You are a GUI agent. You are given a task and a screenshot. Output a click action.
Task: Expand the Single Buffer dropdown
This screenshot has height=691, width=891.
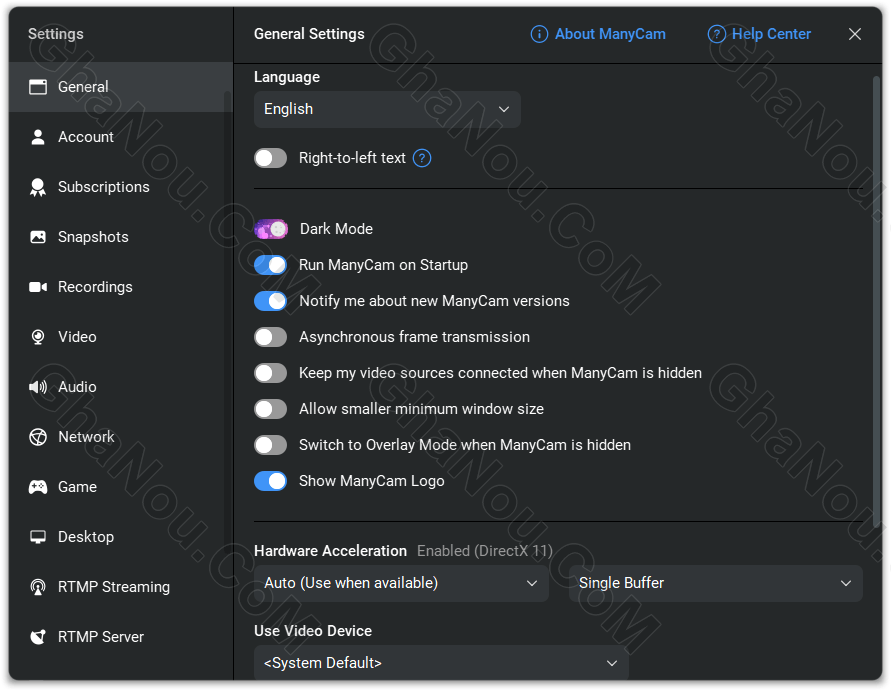715,583
